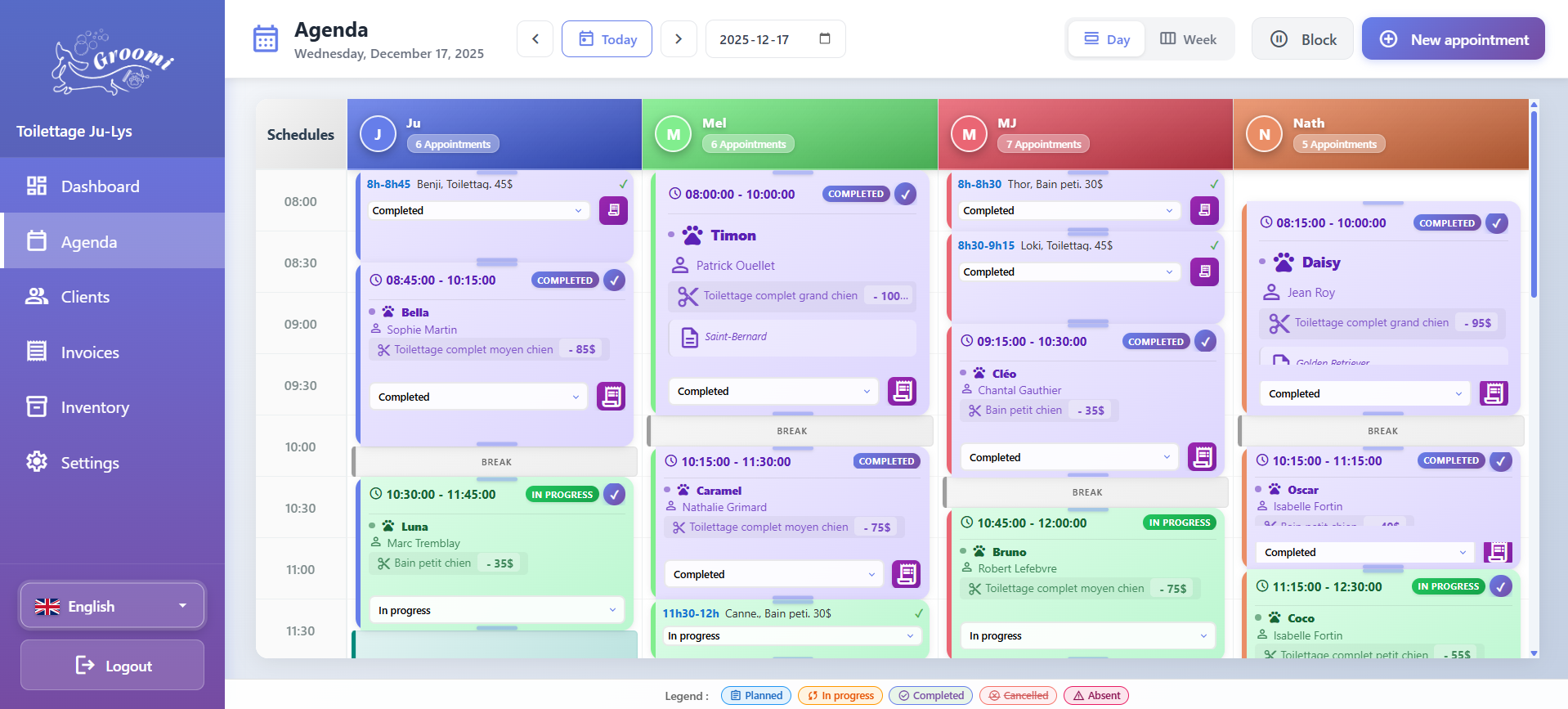Open status dropdown for Bella appointment

tap(478, 397)
